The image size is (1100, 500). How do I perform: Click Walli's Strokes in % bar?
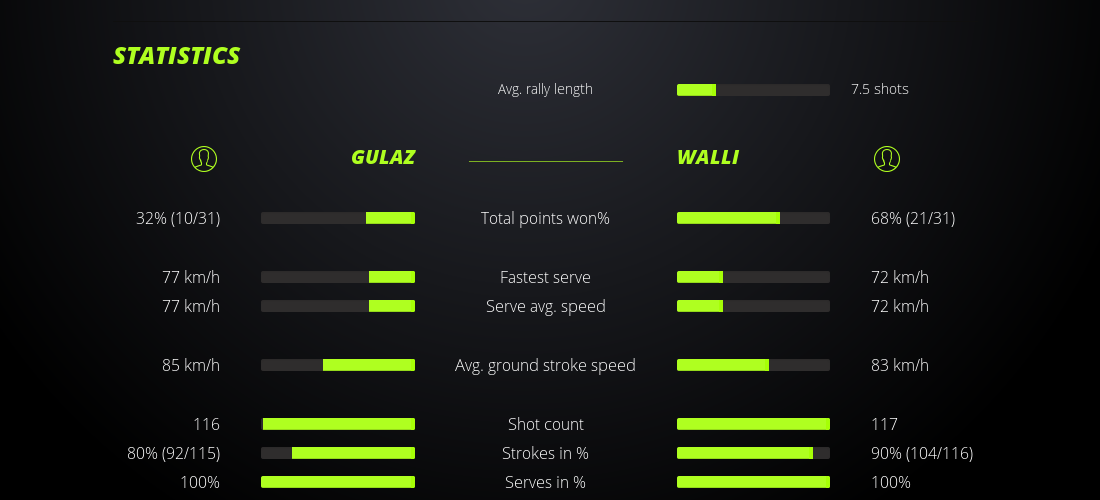(x=753, y=453)
